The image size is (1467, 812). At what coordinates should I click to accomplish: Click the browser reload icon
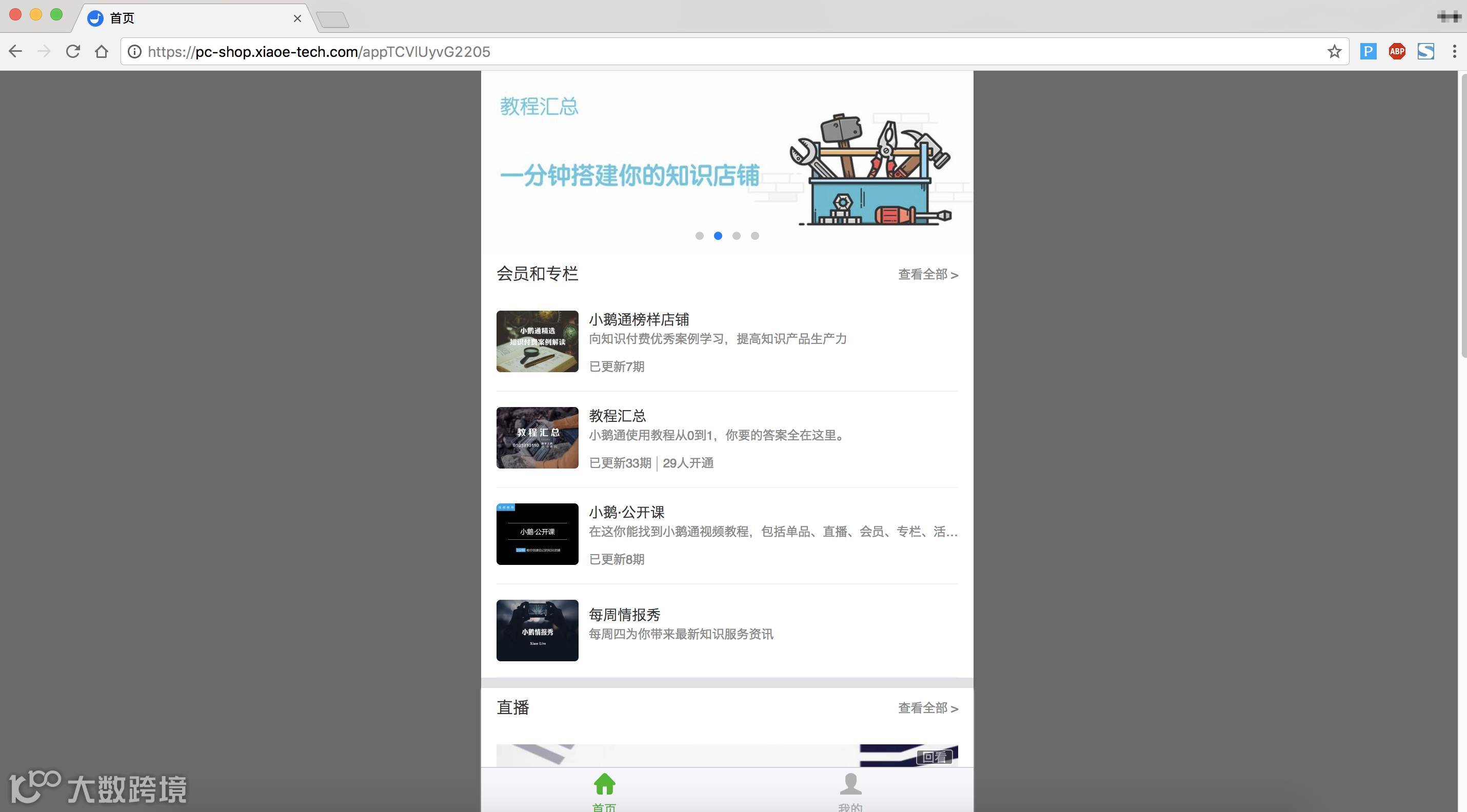click(73, 51)
